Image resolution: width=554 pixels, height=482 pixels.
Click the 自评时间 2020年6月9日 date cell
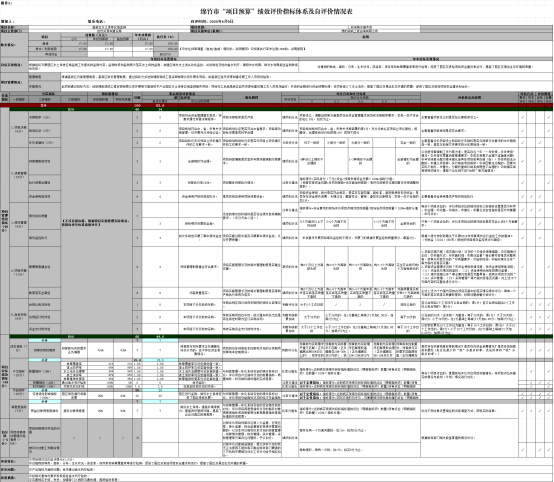212,22
